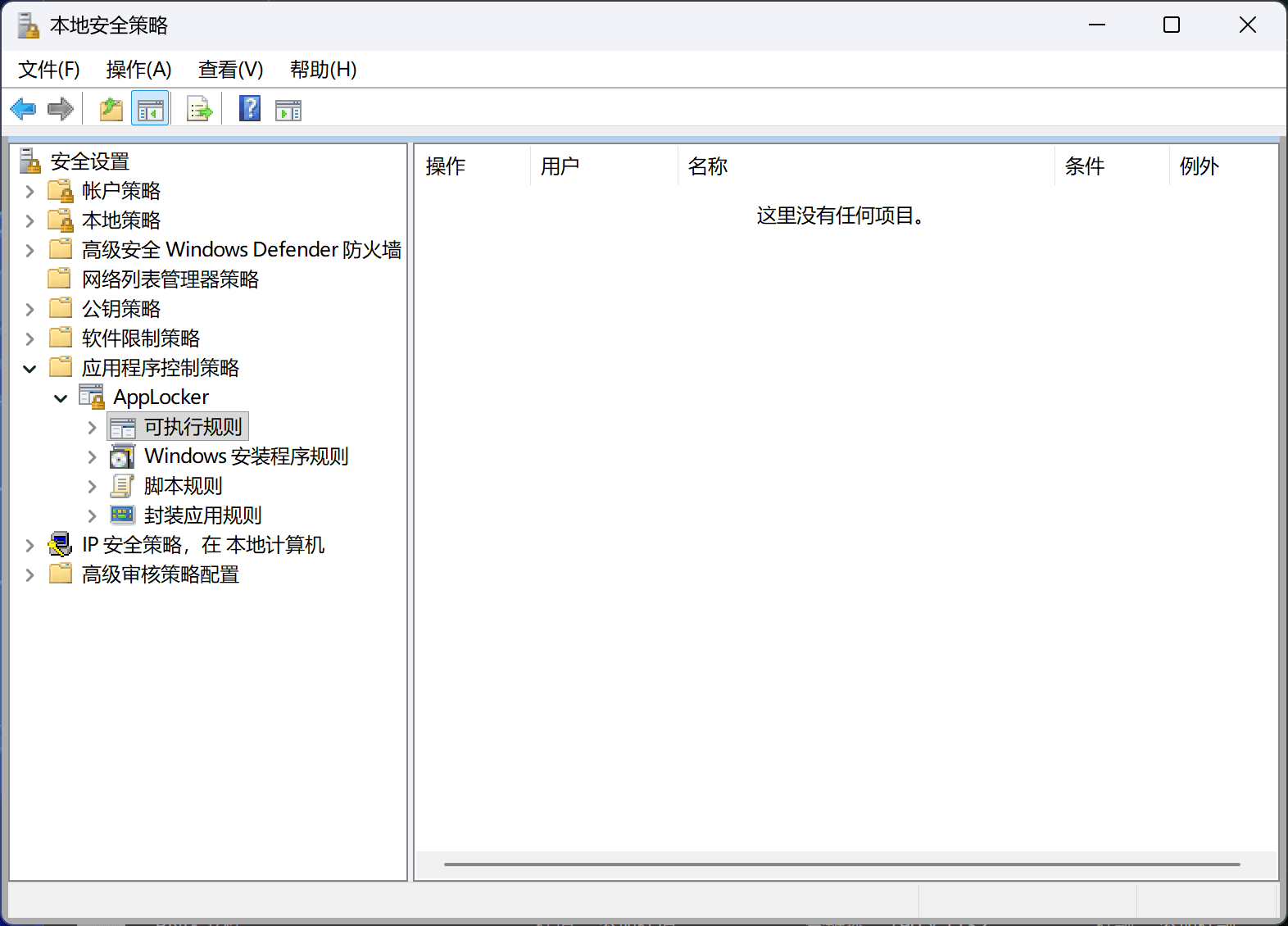This screenshot has width=1288, height=926.
Task: Click the Export list toolbar icon
Action: (x=199, y=109)
